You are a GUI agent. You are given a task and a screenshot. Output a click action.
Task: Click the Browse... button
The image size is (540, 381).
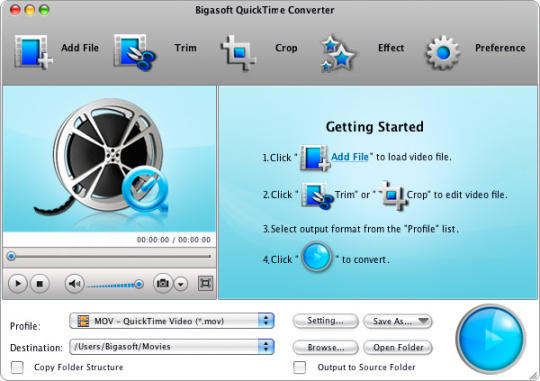coord(325,347)
